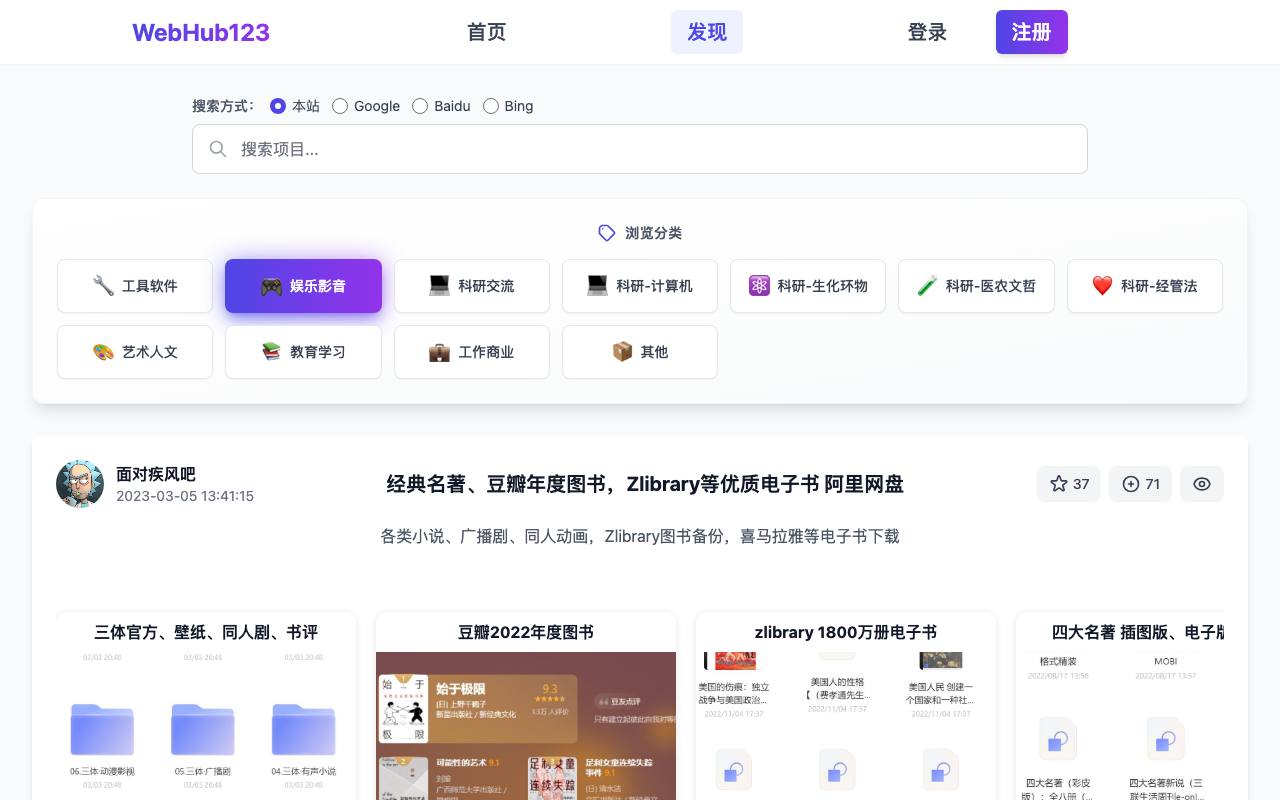Viewport: 1280px width, 800px height.
Task: Click the post timestamp 2023-03-05 13:41:15
Action: tap(185, 496)
